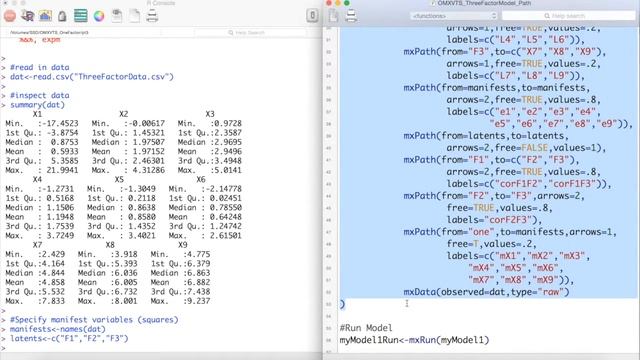640x360 pixels.
Task: Click the X5 column header in summary output
Action: [x=119, y=180]
